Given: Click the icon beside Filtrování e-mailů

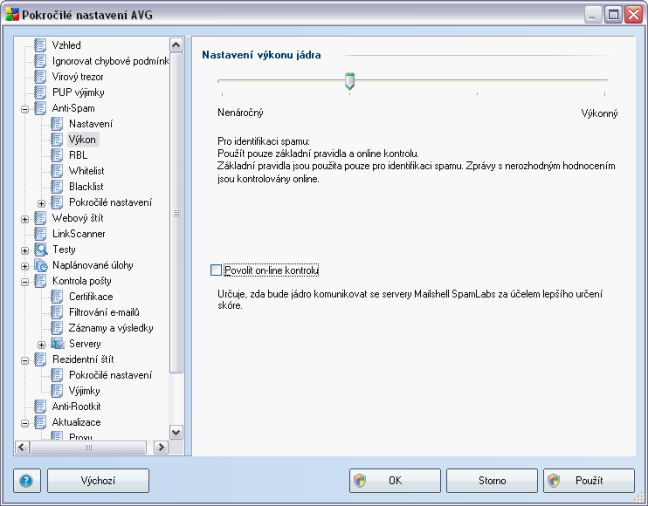Looking at the screenshot, I should tap(57, 312).
